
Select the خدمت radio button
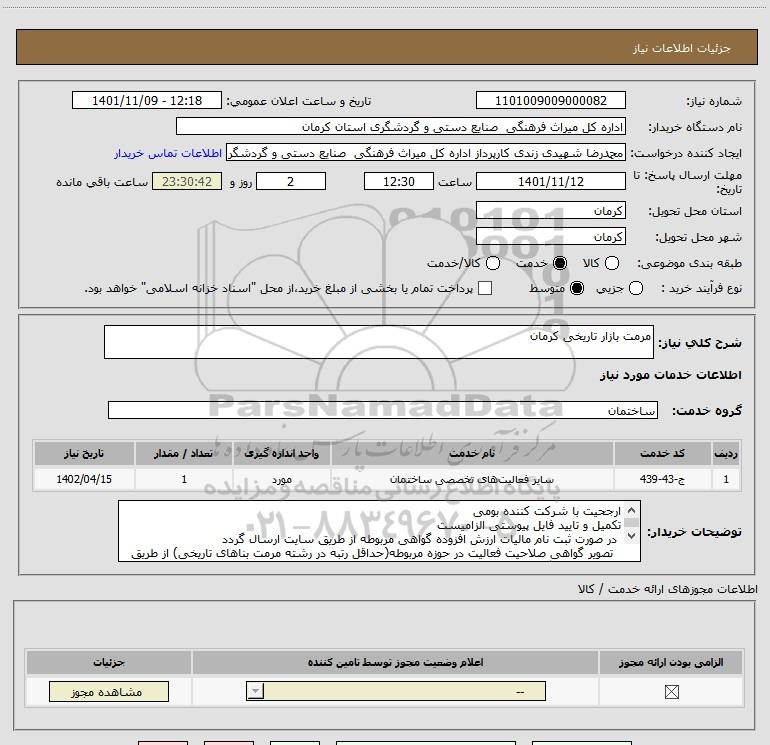[559, 263]
